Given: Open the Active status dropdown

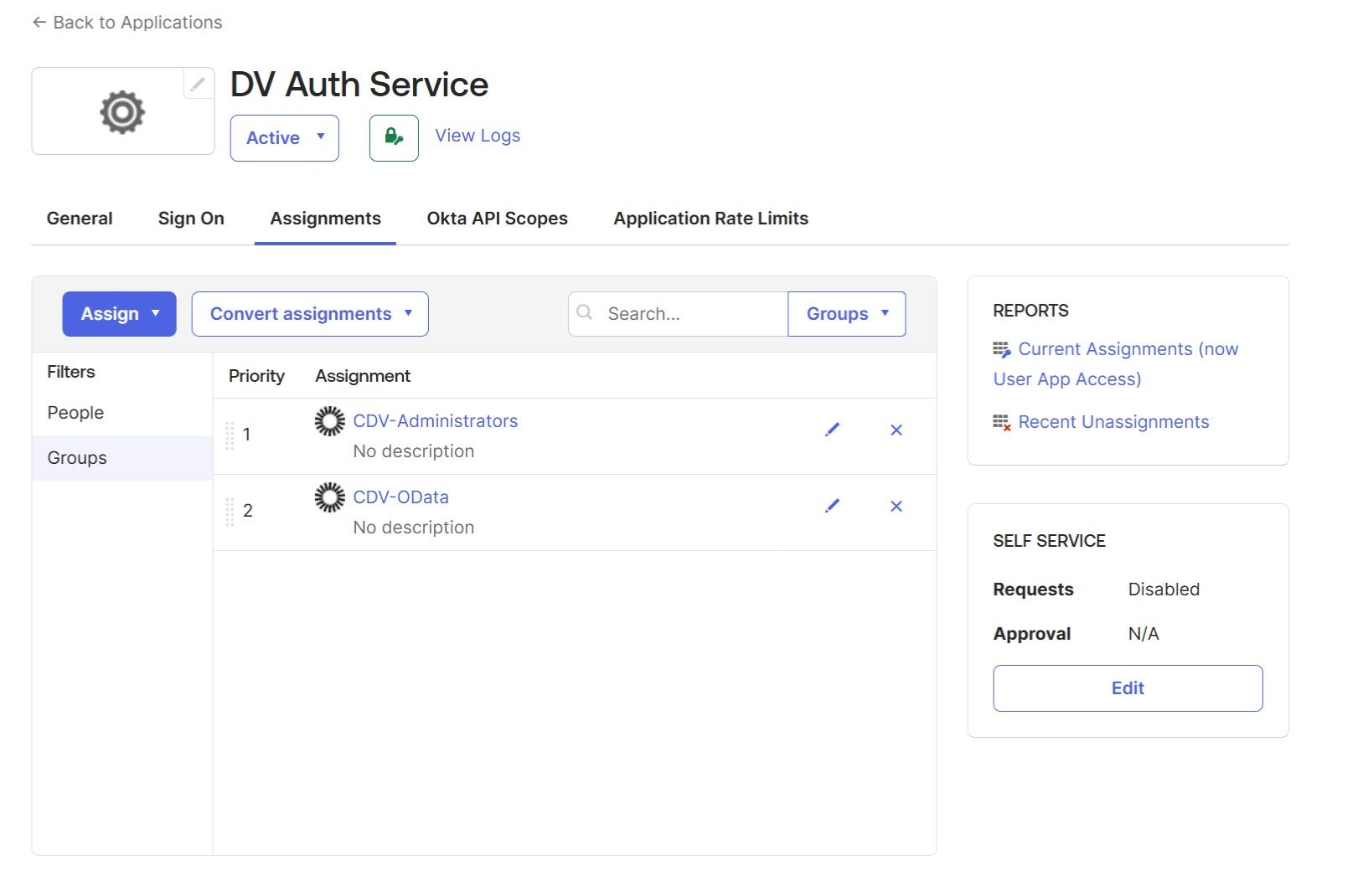Looking at the screenshot, I should click(284, 138).
